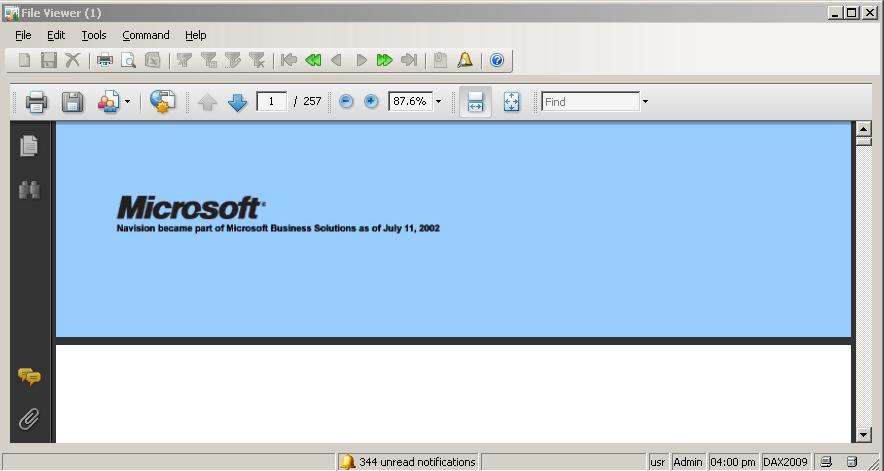The width and height of the screenshot is (884, 471).
Task: Open the File menu
Action: click(23, 35)
